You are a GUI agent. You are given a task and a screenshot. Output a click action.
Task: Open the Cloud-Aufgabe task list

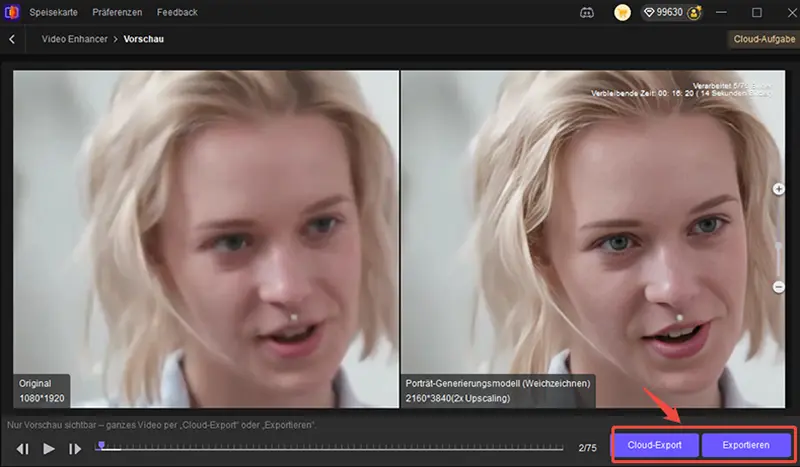coord(764,39)
